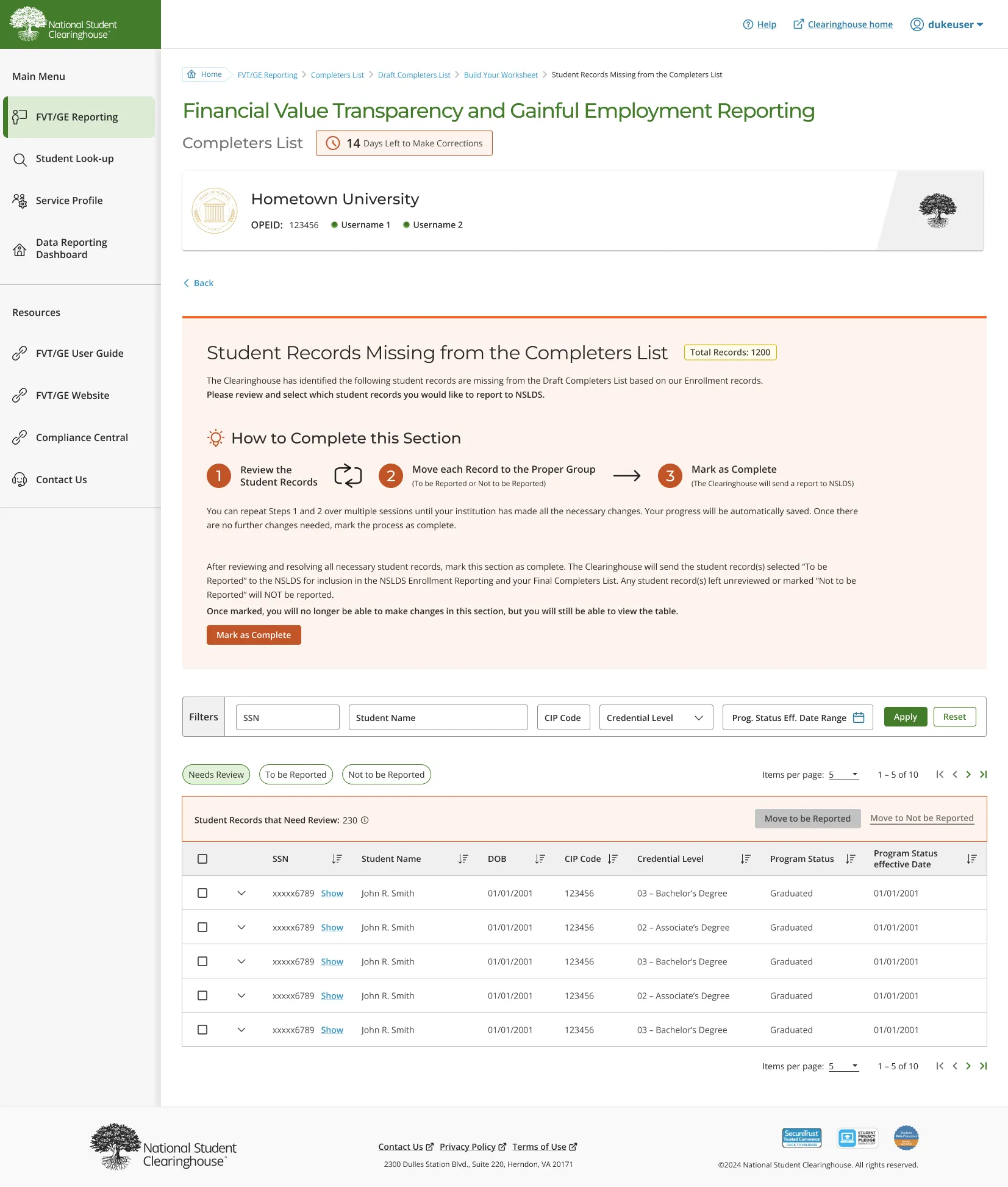Image resolution: width=1008 pixels, height=1187 pixels.
Task: Expand the third student record row chevron
Action: [x=241, y=961]
